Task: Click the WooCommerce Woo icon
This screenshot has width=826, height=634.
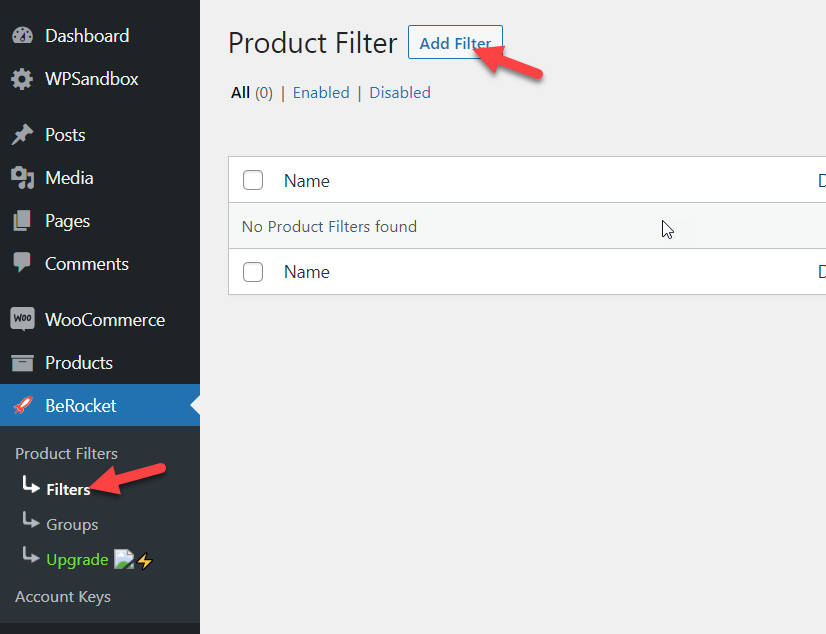Action: tap(22, 319)
